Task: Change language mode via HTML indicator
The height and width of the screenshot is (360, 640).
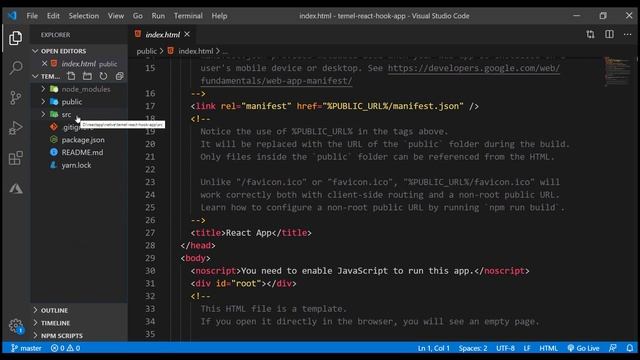Action: [x=548, y=348]
